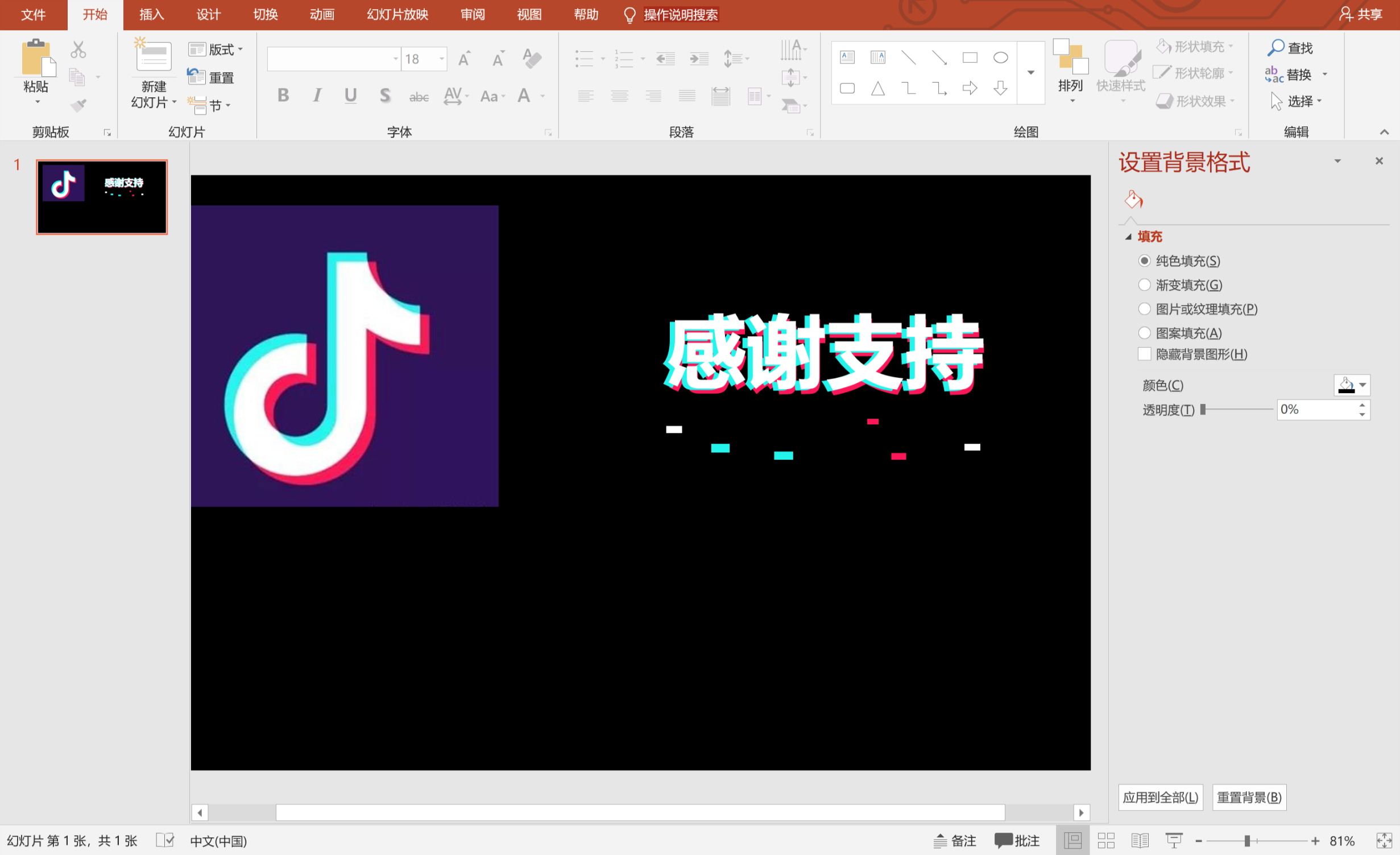This screenshot has height=855, width=1400.
Task: Open the Arrange (排列) dropdown
Action: pyautogui.click(x=1070, y=71)
